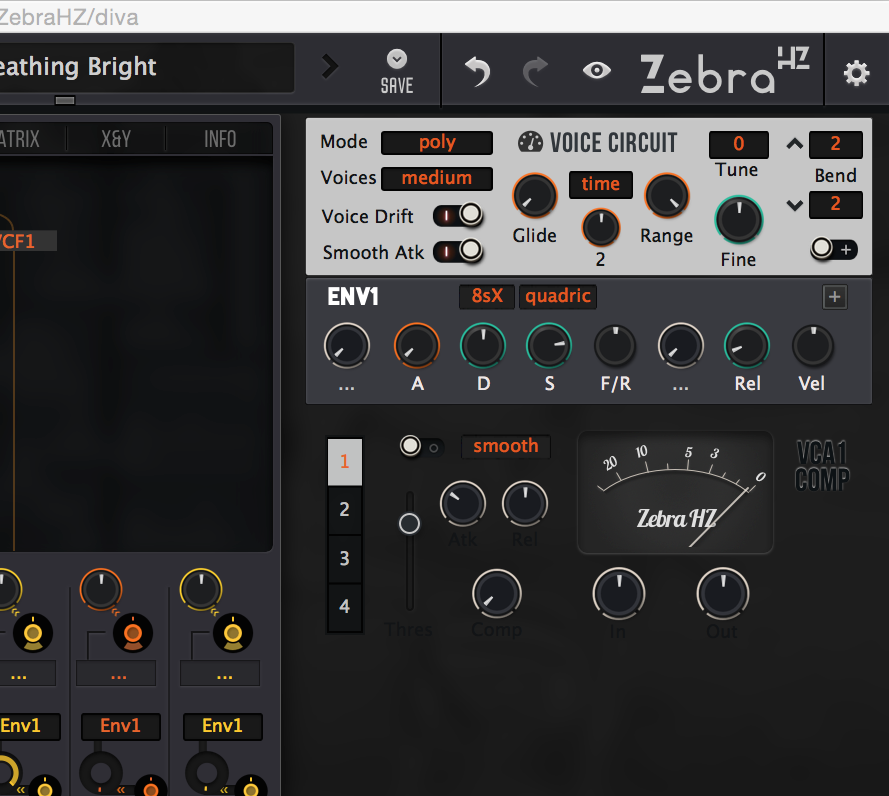Click the compressor Atk knob
The height and width of the screenshot is (796, 889).
click(x=463, y=504)
